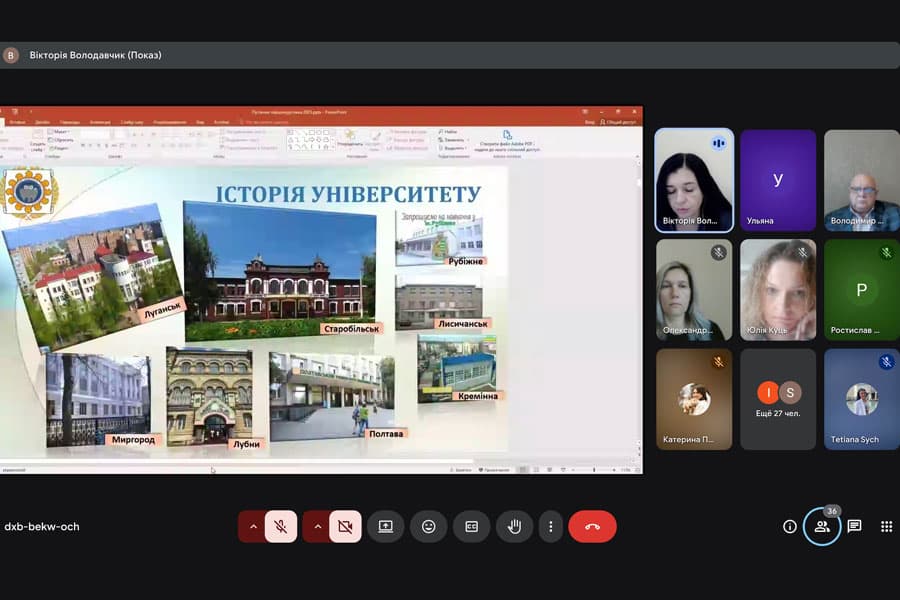This screenshot has height=600, width=900.
Task: Unmute the microphone in Meet controls
Action: click(x=281, y=527)
